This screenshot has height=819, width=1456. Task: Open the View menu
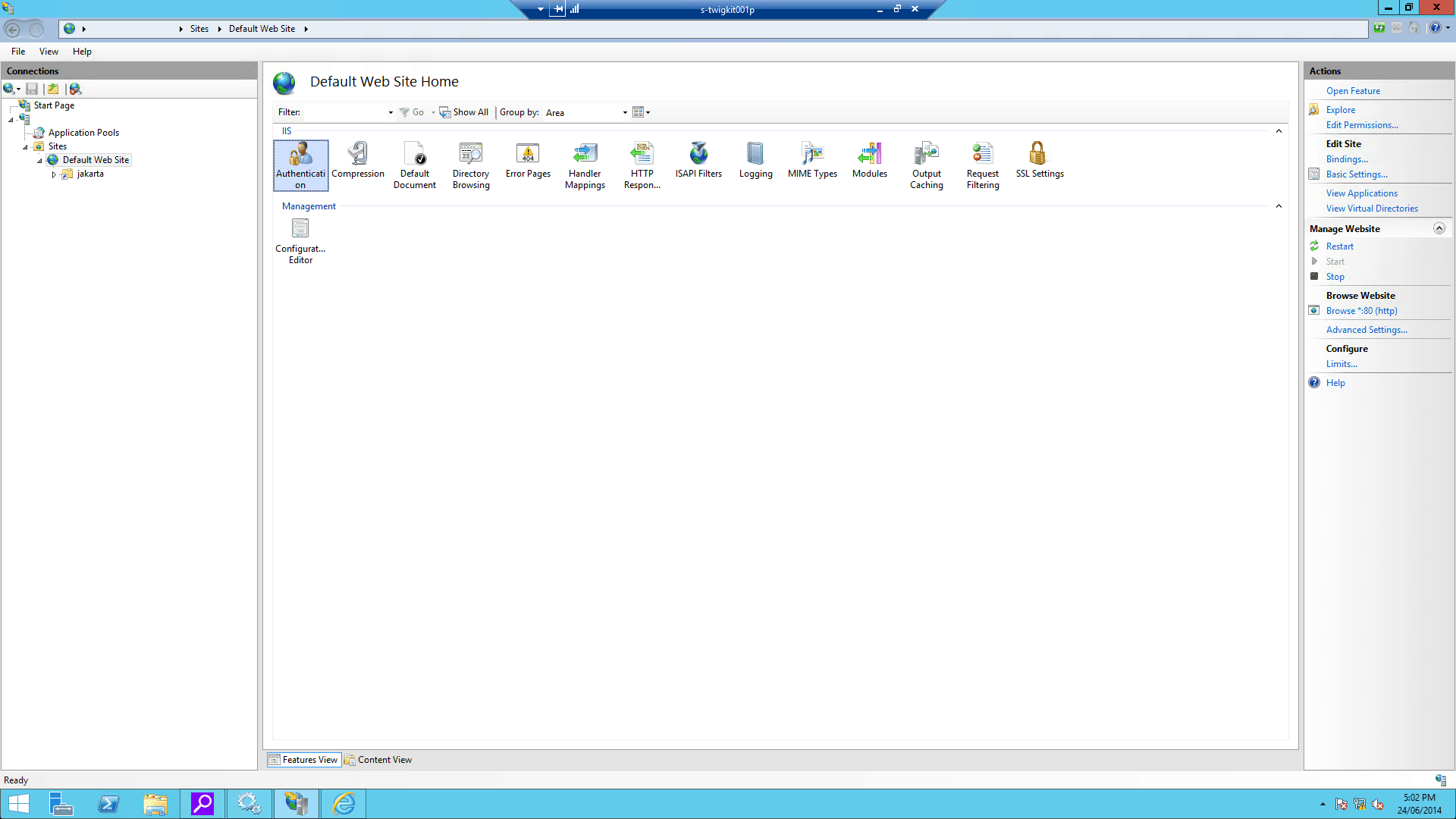click(x=49, y=52)
